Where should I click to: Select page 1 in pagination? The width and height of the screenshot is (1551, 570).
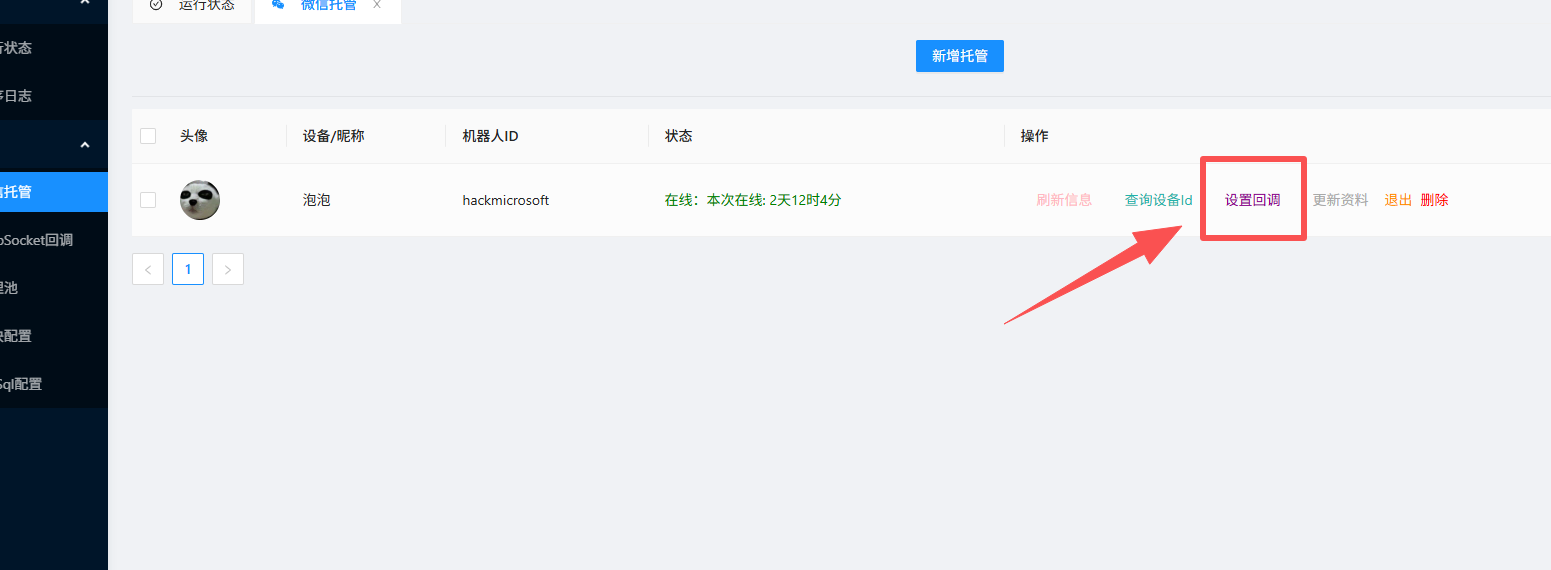188,269
